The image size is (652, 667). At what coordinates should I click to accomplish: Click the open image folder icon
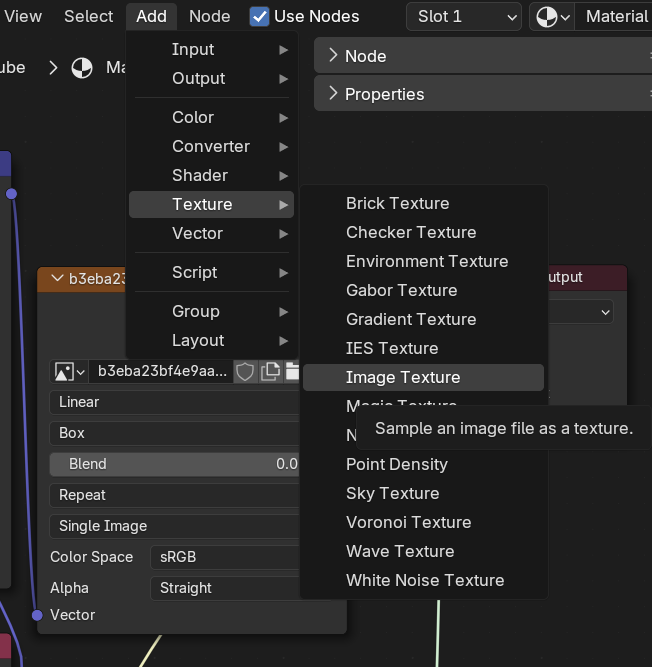click(x=292, y=372)
